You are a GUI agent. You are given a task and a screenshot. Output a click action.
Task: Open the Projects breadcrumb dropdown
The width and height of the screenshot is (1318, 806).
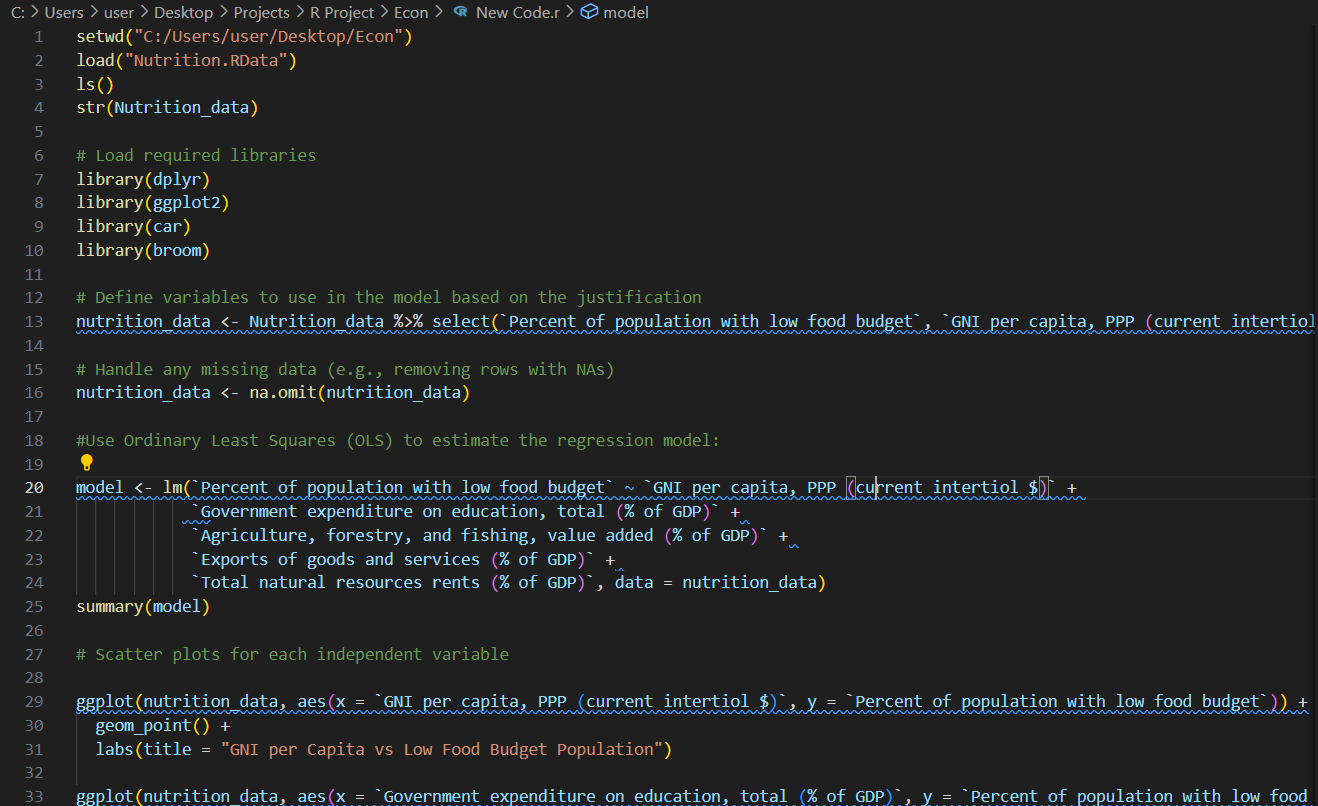[x=261, y=12]
